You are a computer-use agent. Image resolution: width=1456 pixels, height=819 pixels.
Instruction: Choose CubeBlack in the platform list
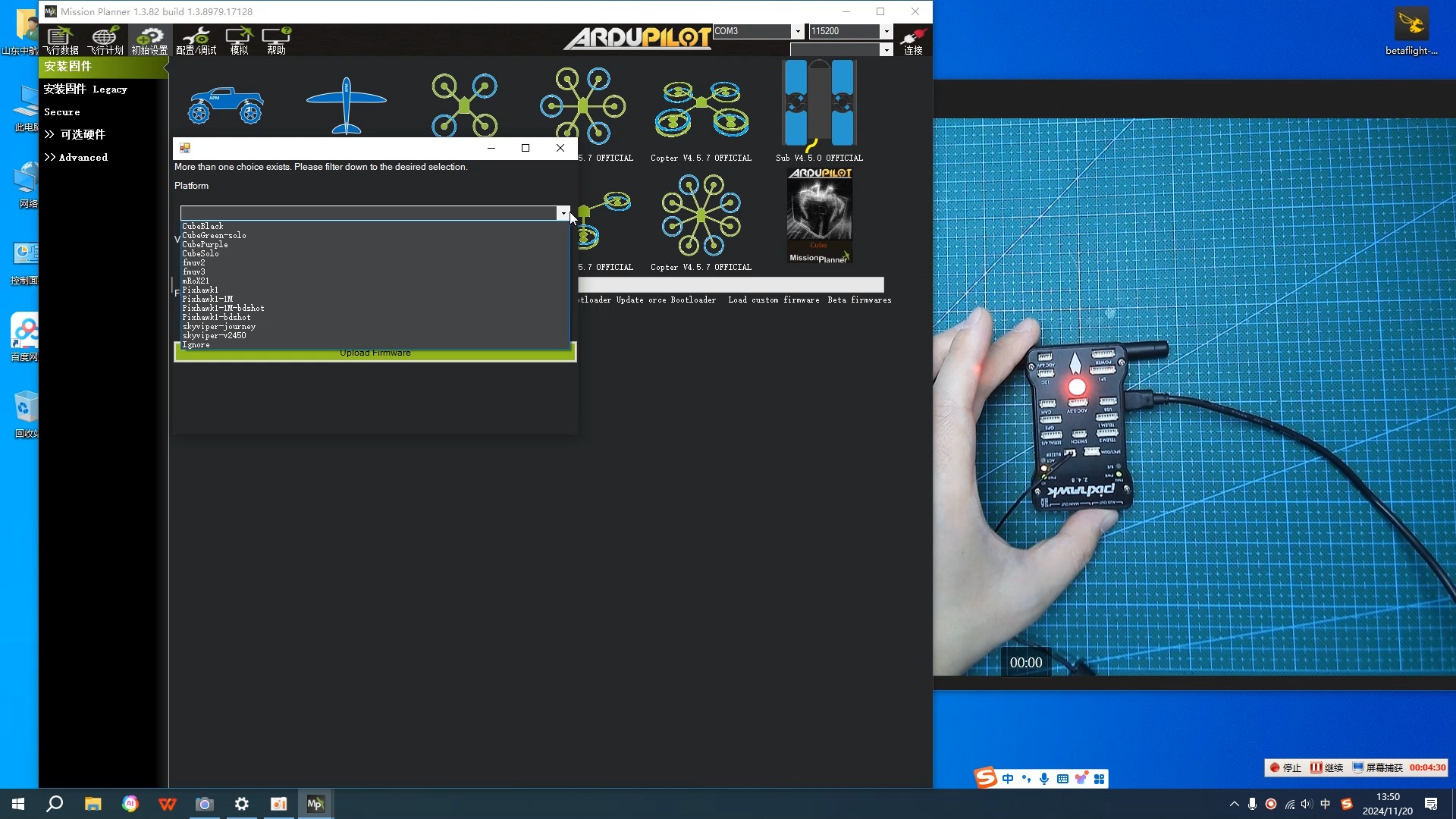point(202,227)
